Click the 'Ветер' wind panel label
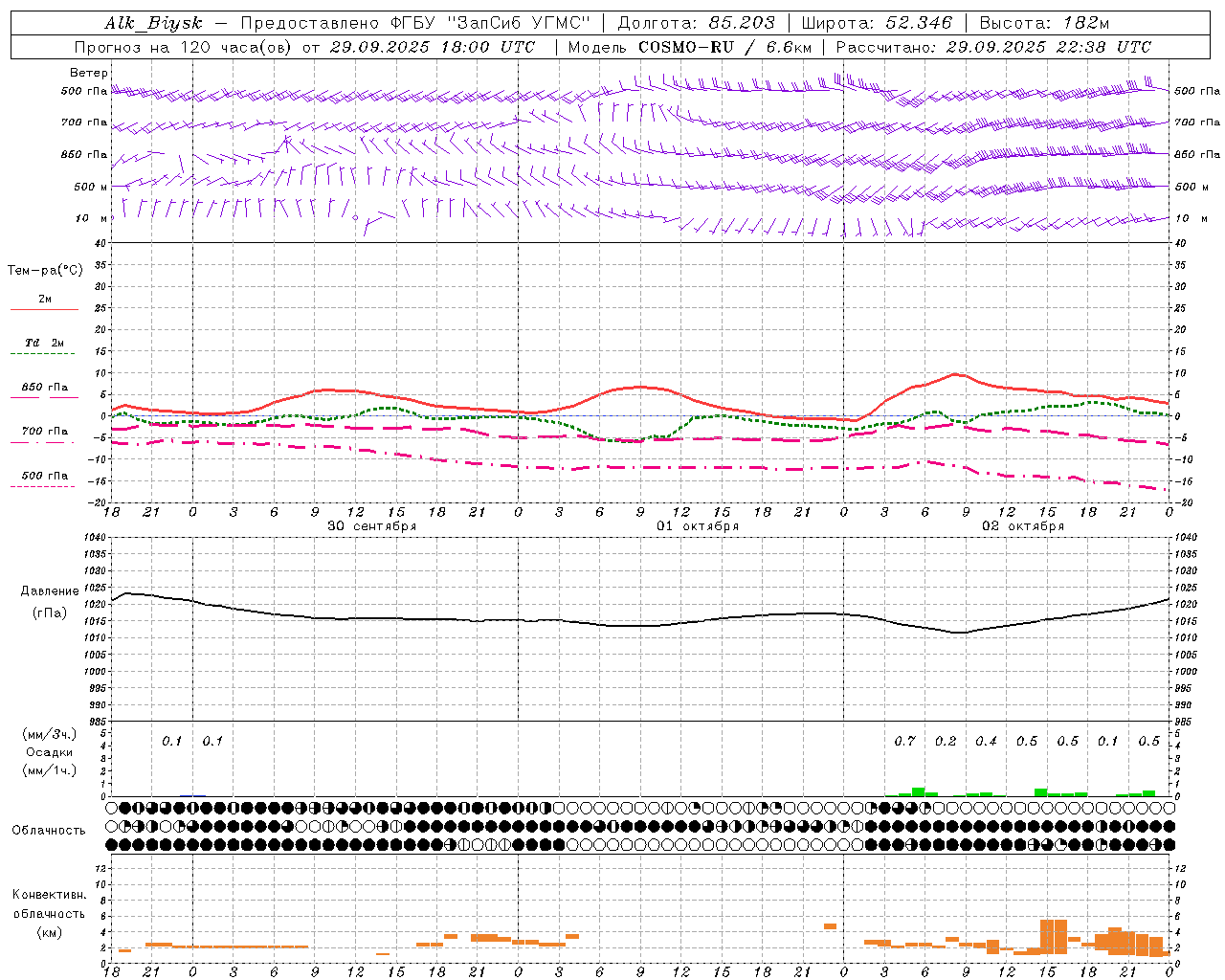 coord(89,73)
